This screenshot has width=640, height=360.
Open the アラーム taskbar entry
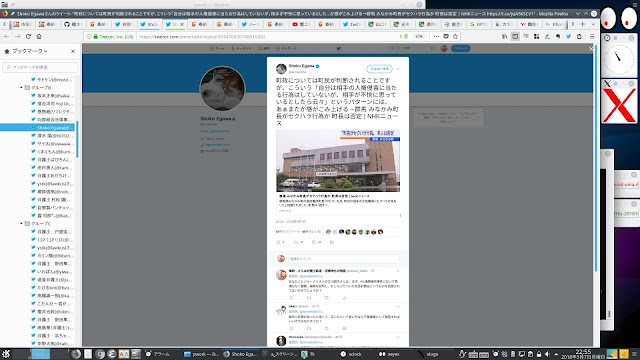157,354
